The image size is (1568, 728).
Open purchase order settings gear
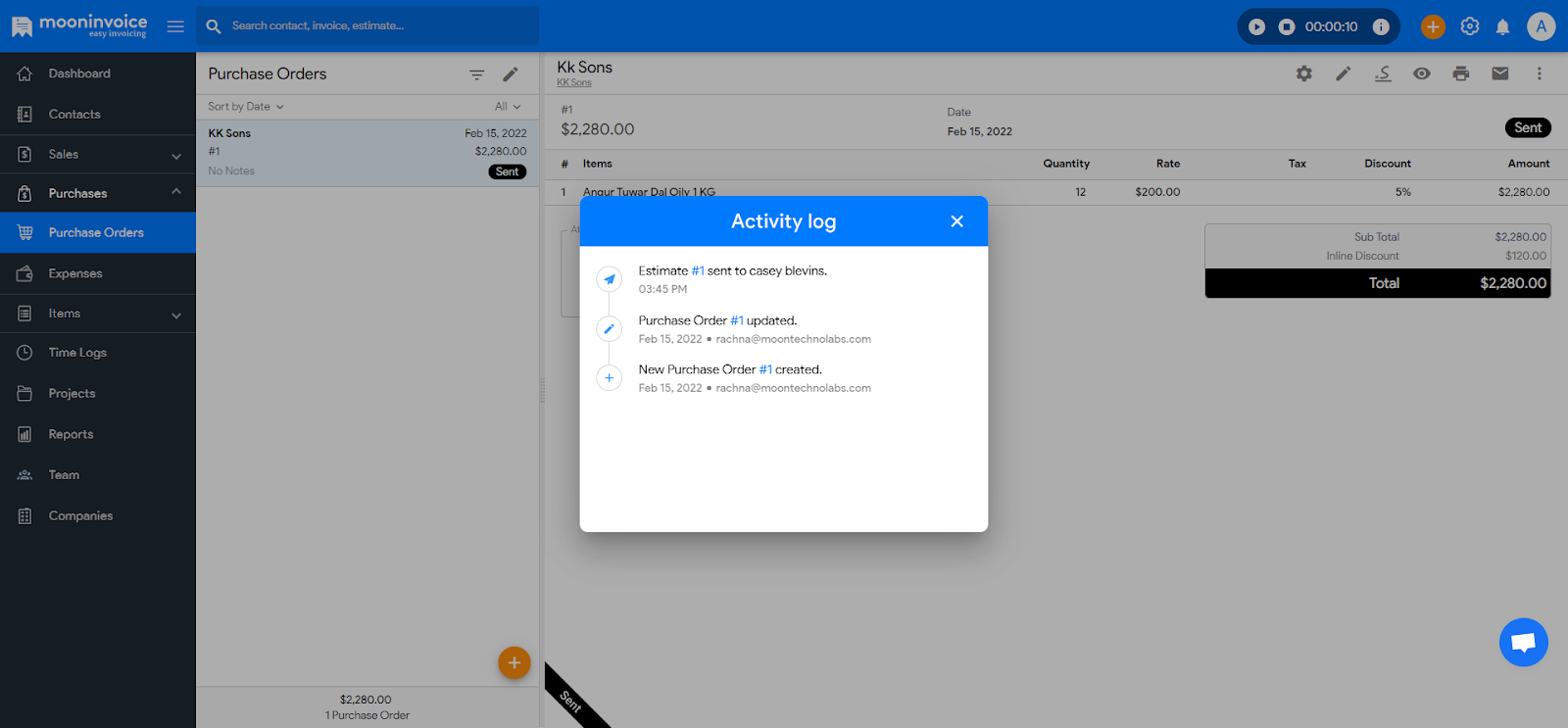tap(1303, 73)
